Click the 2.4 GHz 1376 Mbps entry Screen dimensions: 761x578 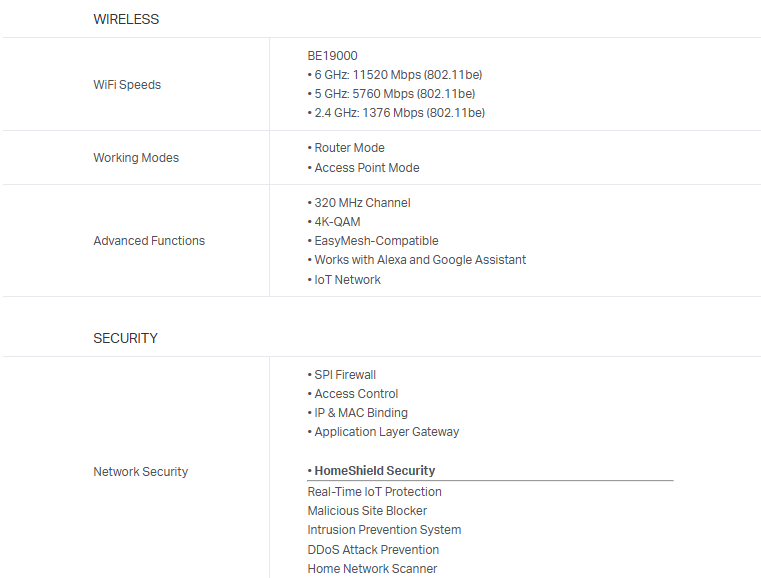point(399,113)
